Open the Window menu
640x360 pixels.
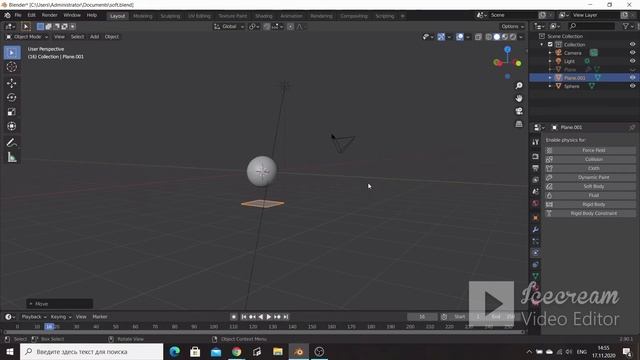pos(72,15)
